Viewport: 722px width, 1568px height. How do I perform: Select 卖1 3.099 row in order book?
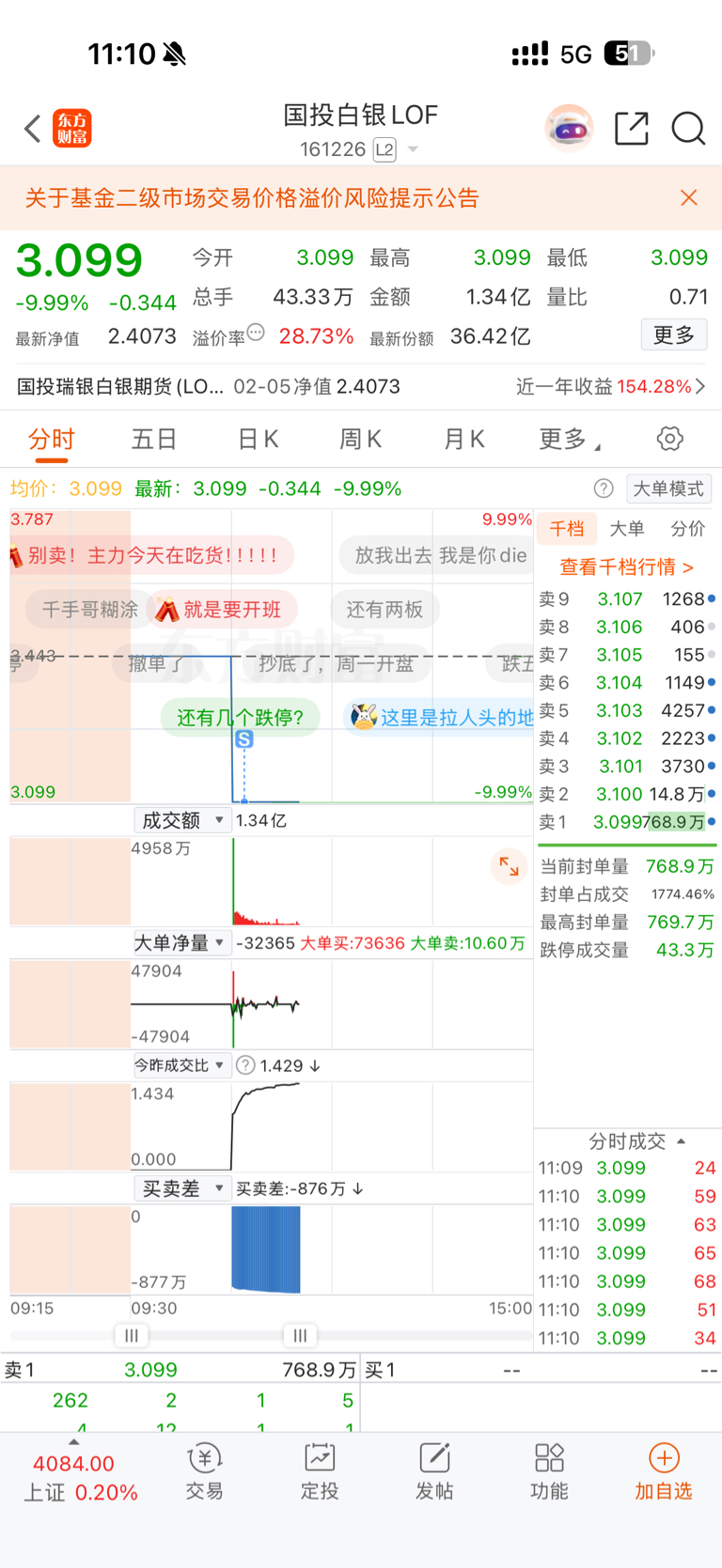click(x=626, y=822)
